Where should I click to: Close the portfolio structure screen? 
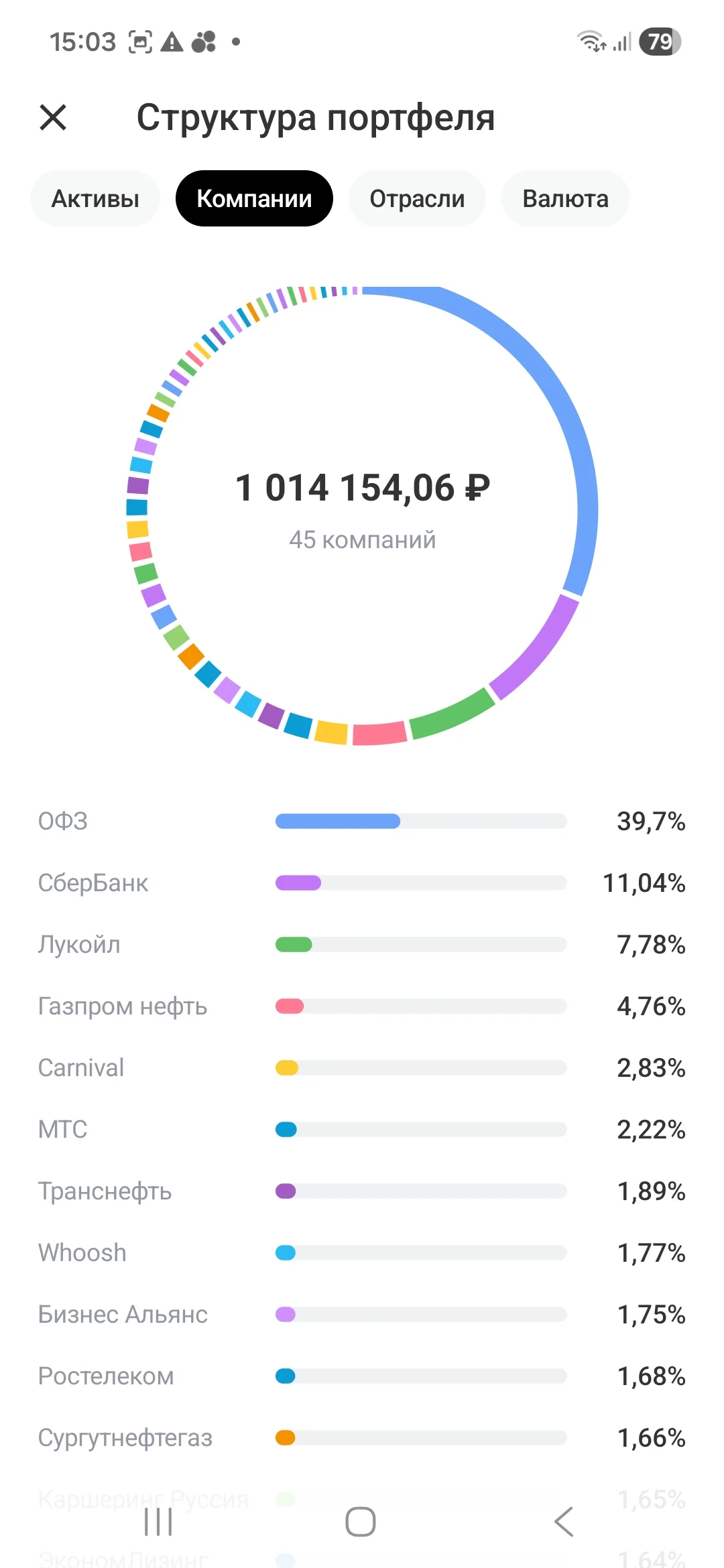pos(53,117)
